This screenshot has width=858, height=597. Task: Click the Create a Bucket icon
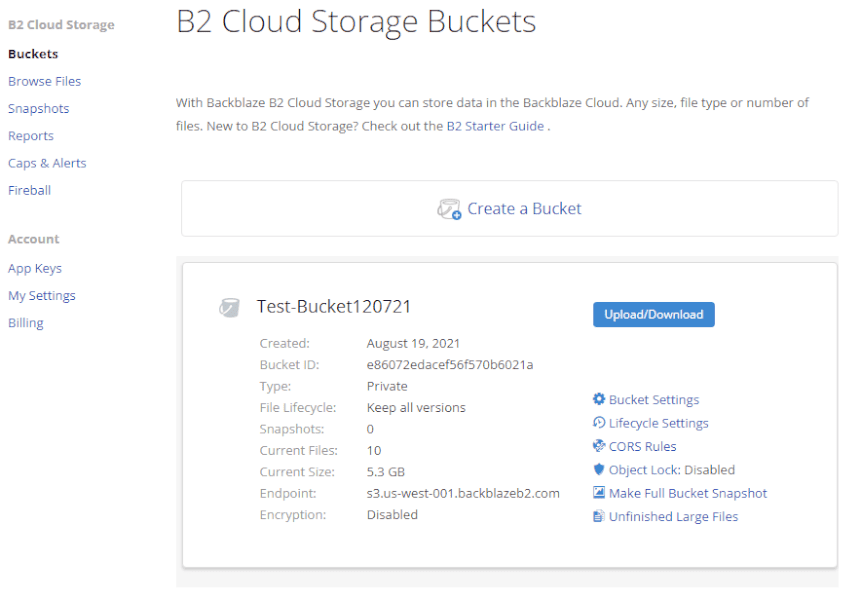point(449,209)
